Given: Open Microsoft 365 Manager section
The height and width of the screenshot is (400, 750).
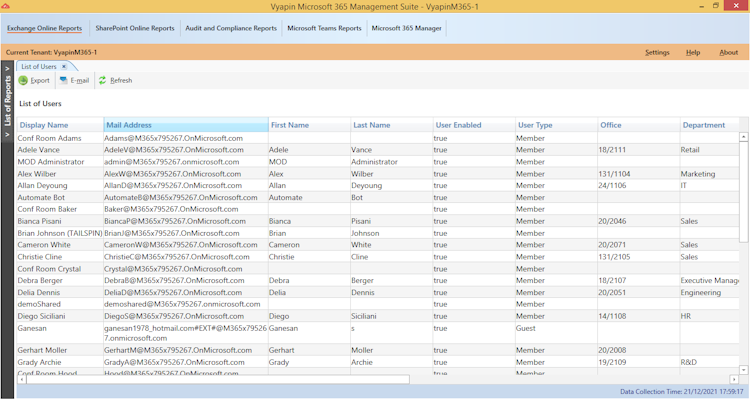Looking at the screenshot, I should tap(407, 28).
